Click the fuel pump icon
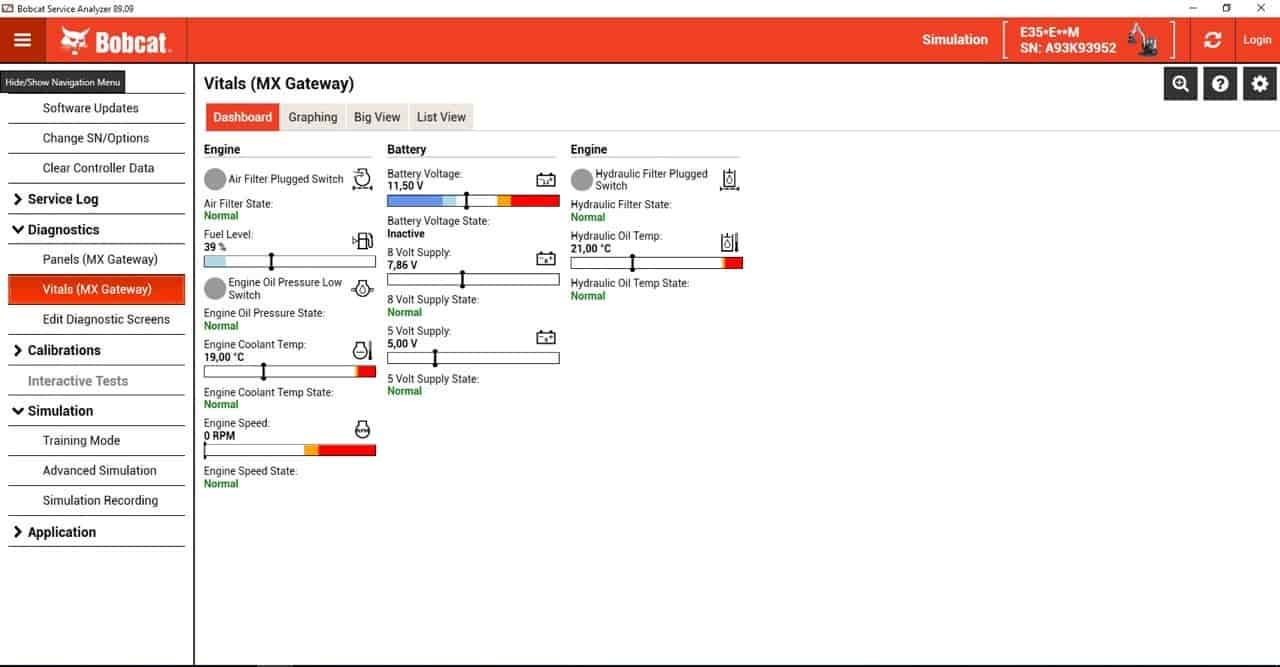The width and height of the screenshot is (1280, 667). point(362,241)
